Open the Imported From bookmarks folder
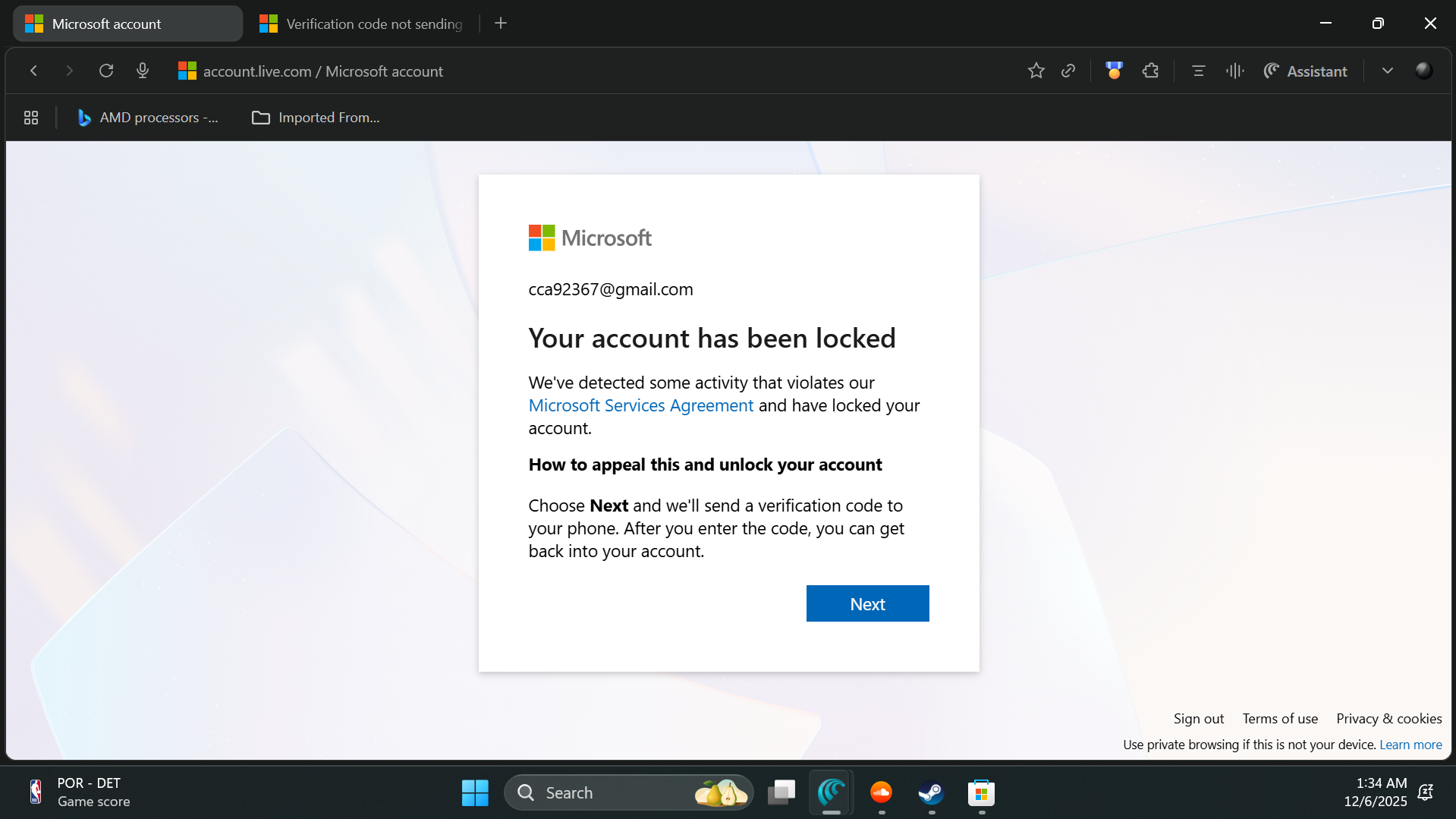 click(x=316, y=118)
